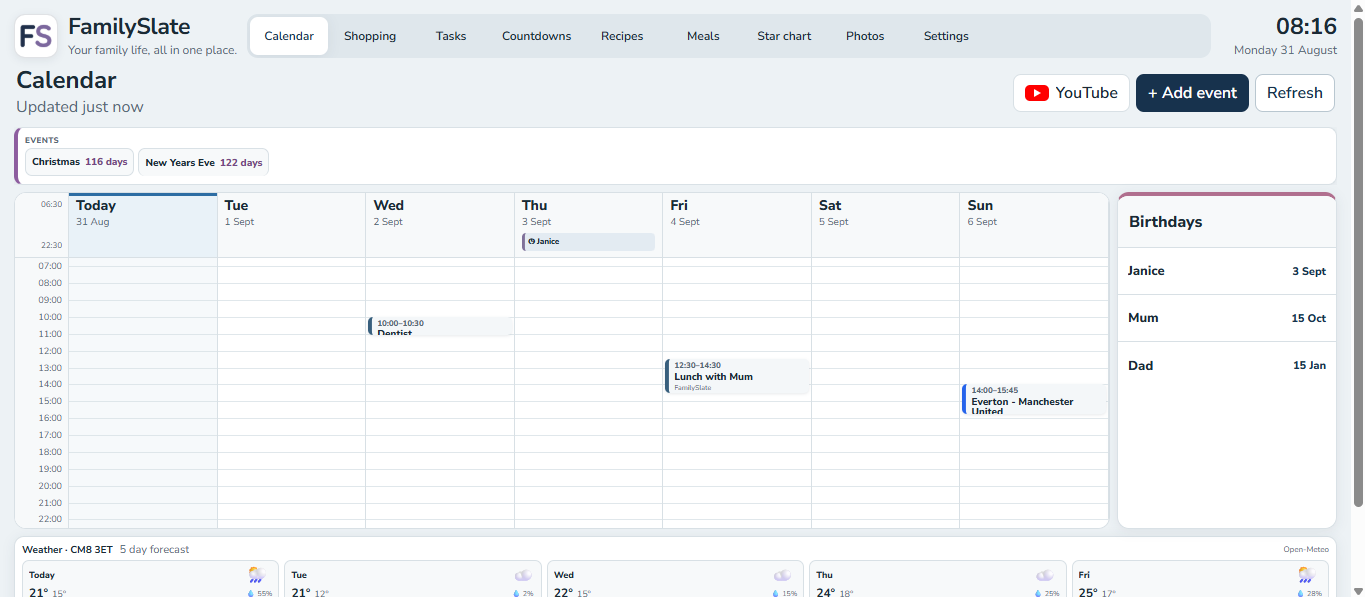This screenshot has width=1365, height=597.
Task: Open the Calendar tab
Action: (x=289, y=36)
